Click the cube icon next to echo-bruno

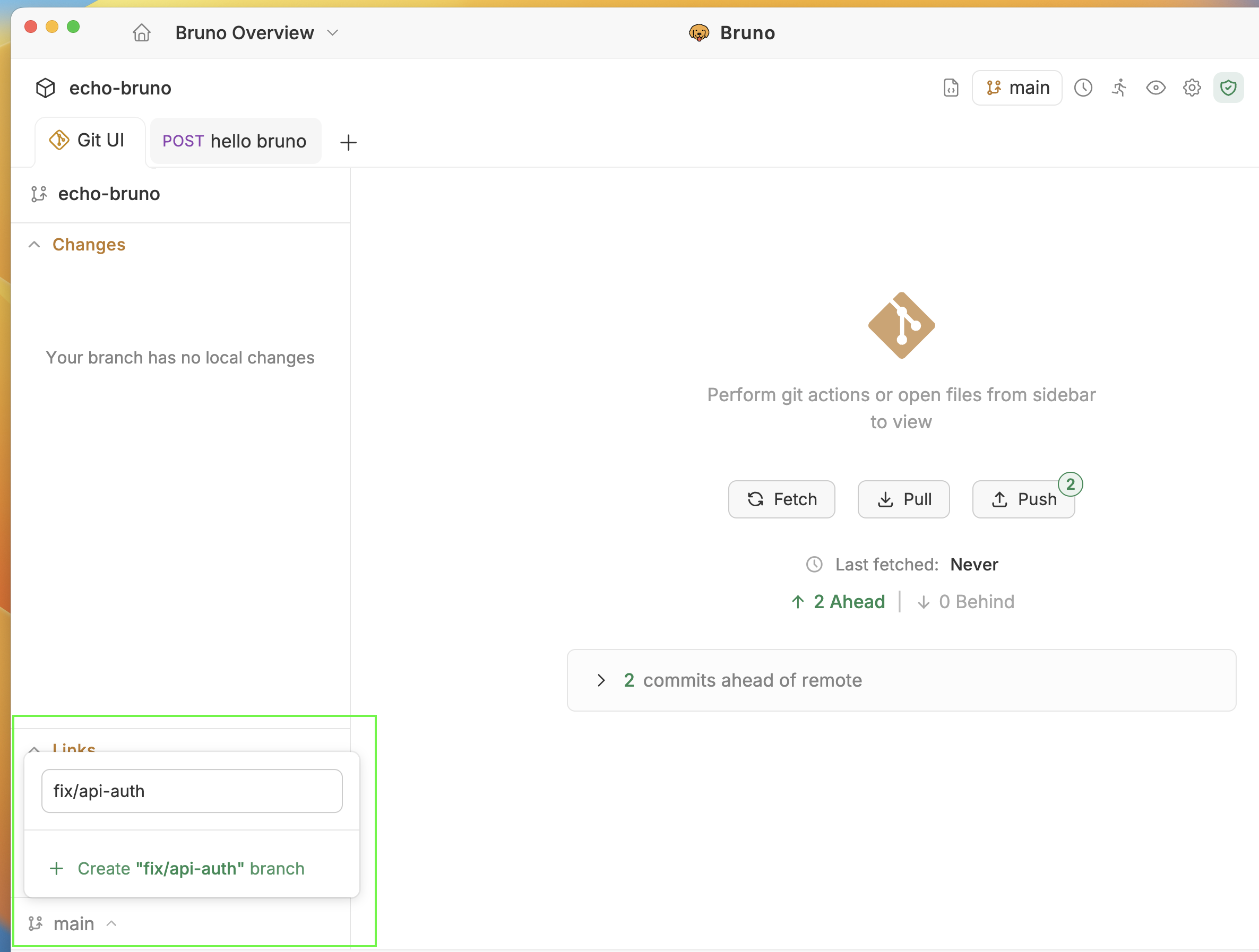click(45, 88)
